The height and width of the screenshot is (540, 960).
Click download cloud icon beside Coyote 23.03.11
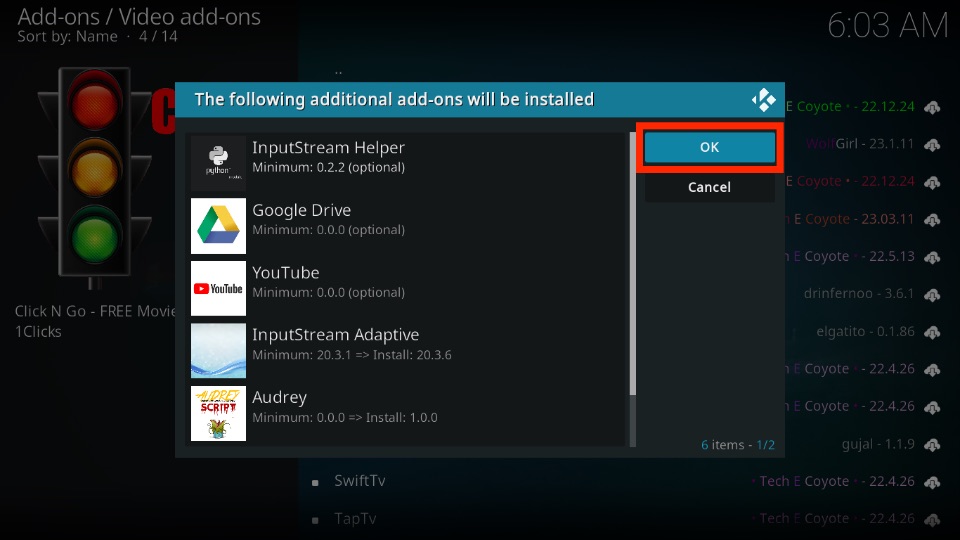point(932,220)
